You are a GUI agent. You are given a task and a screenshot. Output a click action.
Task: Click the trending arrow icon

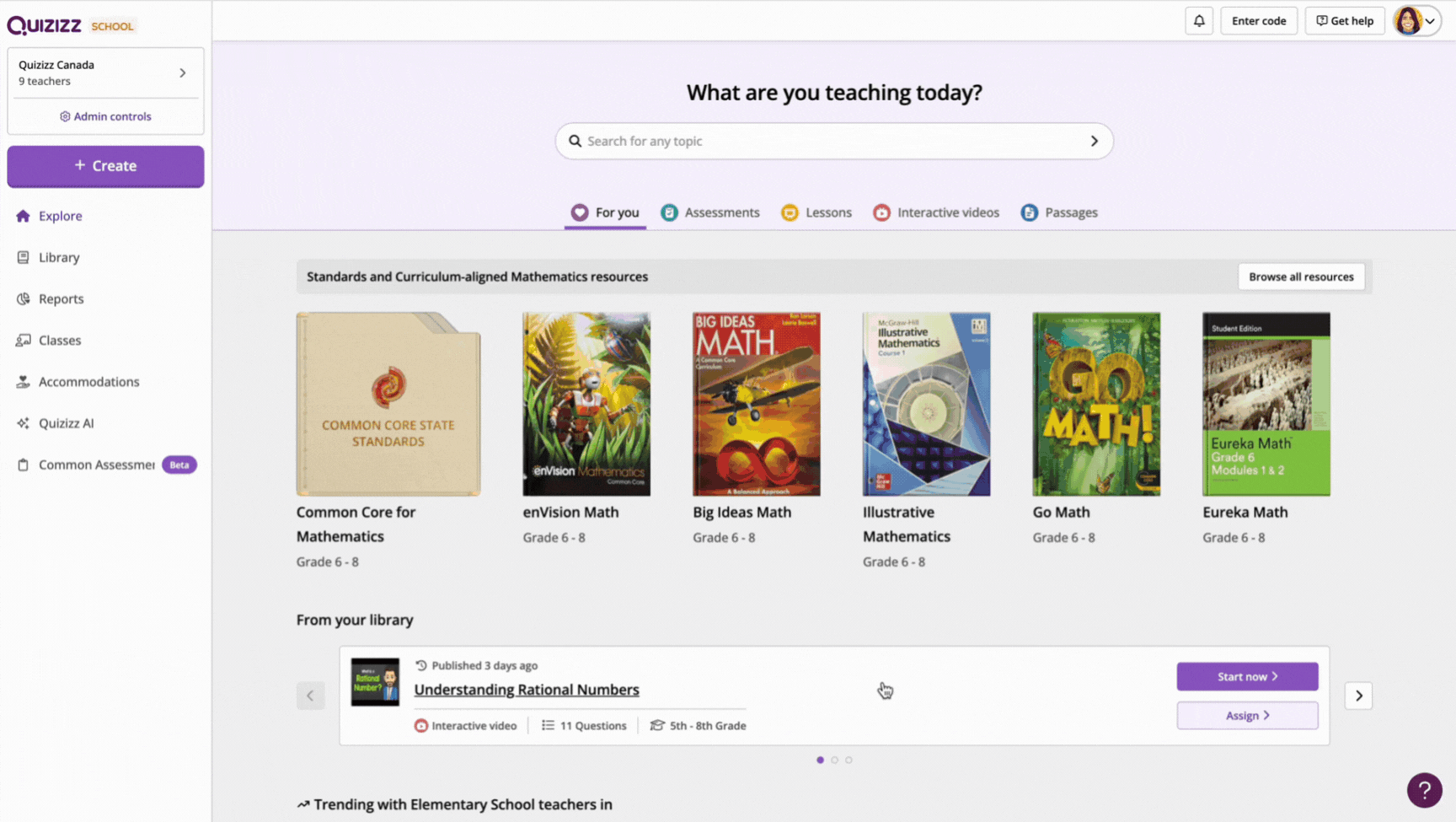[x=303, y=804]
